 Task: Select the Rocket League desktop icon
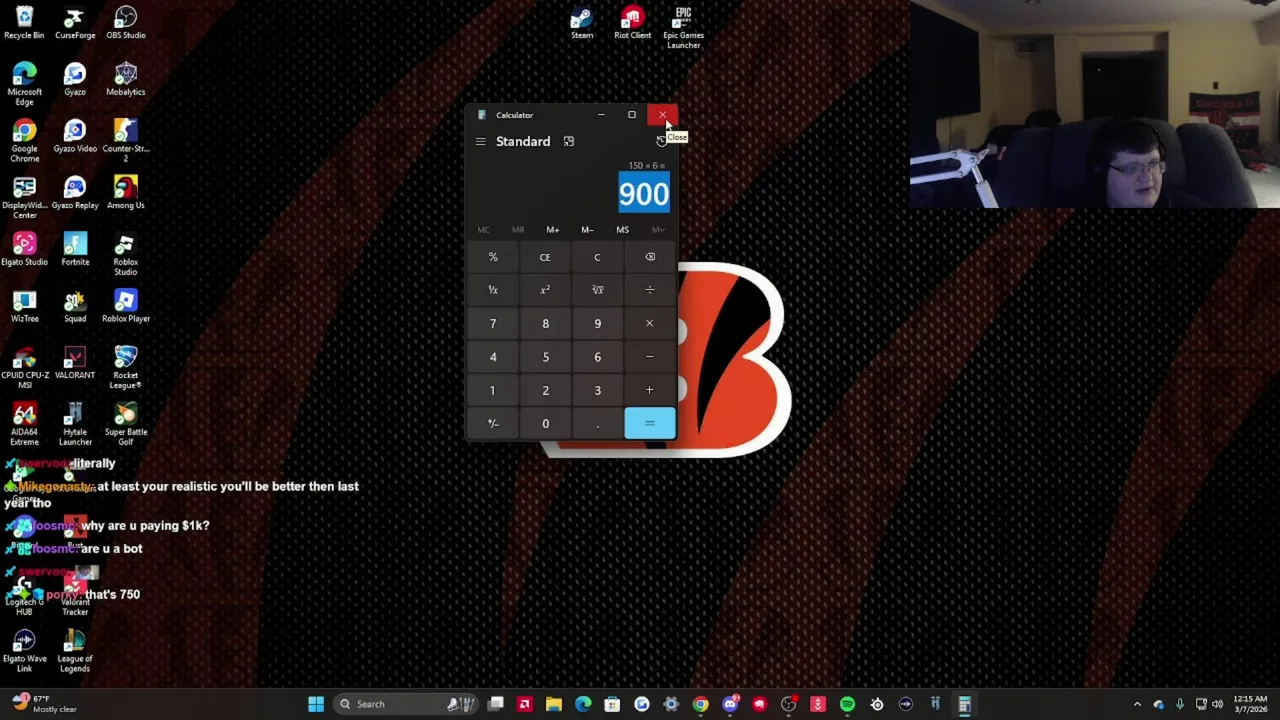pyautogui.click(x=125, y=368)
